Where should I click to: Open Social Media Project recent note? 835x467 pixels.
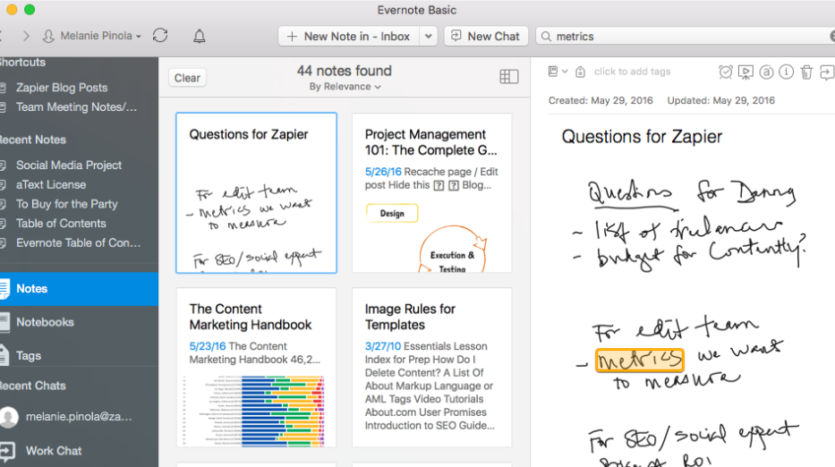pyautogui.click(x=69, y=165)
